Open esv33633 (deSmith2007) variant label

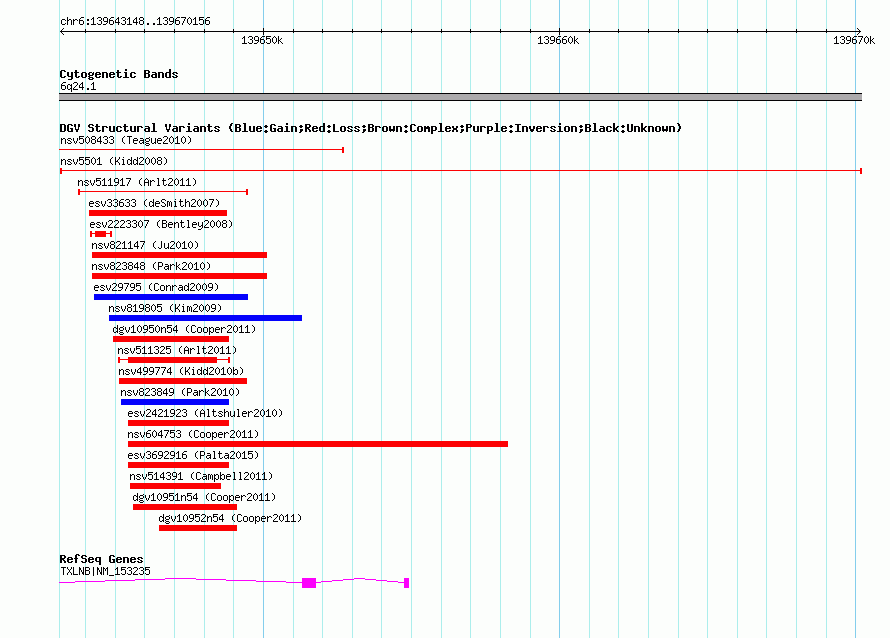click(154, 203)
